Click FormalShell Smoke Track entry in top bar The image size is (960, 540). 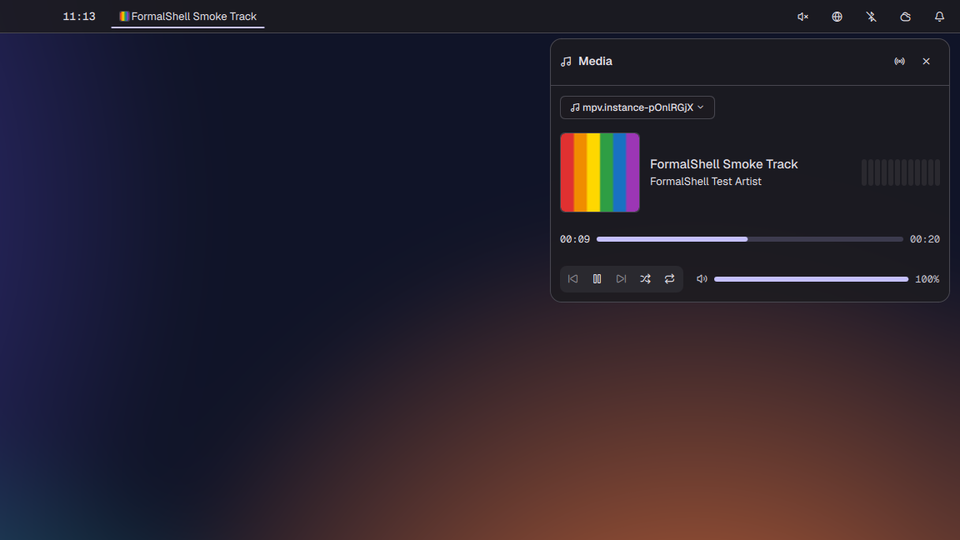(x=188, y=17)
